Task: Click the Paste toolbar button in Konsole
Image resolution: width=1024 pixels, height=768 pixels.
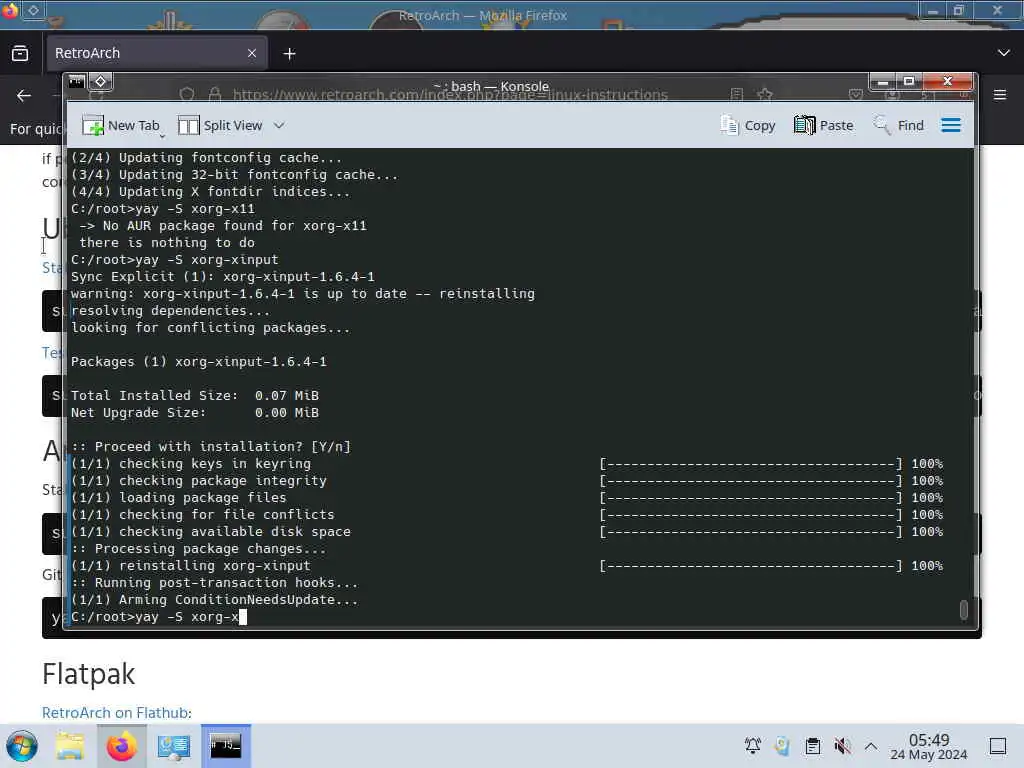Action: pyautogui.click(x=824, y=125)
